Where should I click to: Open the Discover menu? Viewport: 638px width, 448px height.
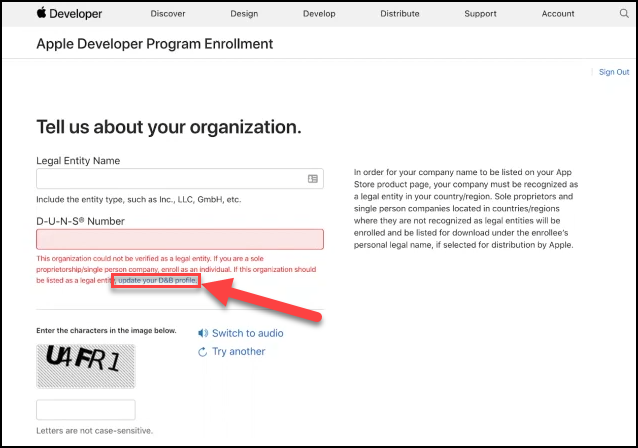pyautogui.click(x=167, y=14)
